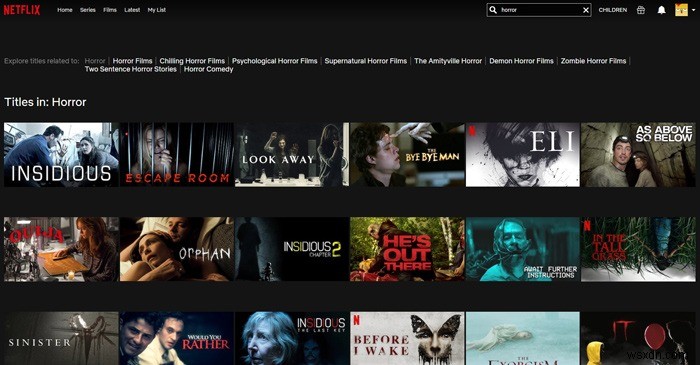Open the Would You Rather thumbnail
The height and width of the screenshot is (365, 700).
tap(177, 338)
